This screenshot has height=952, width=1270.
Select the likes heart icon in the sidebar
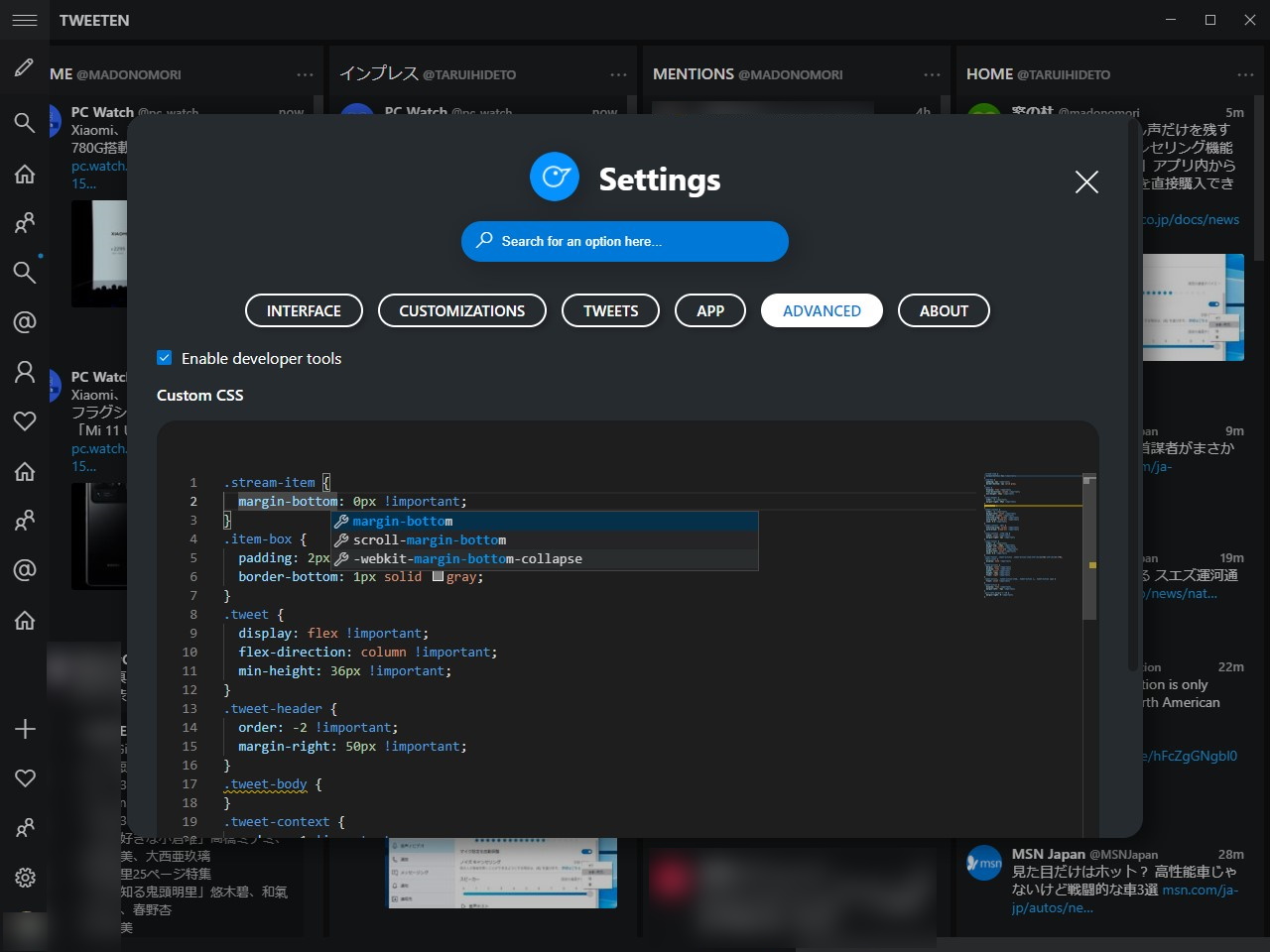[x=24, y=420]
